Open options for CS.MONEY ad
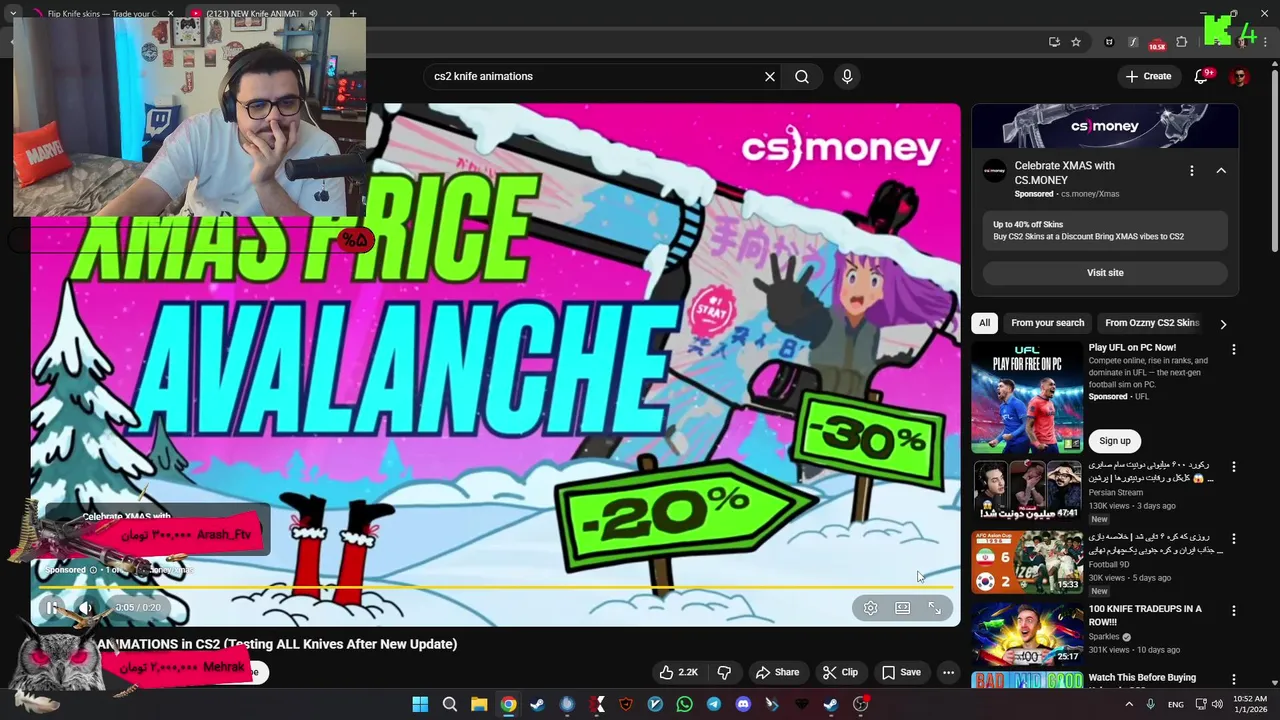This screenshot has width=1280, height=720. (x=1191, y=171)
